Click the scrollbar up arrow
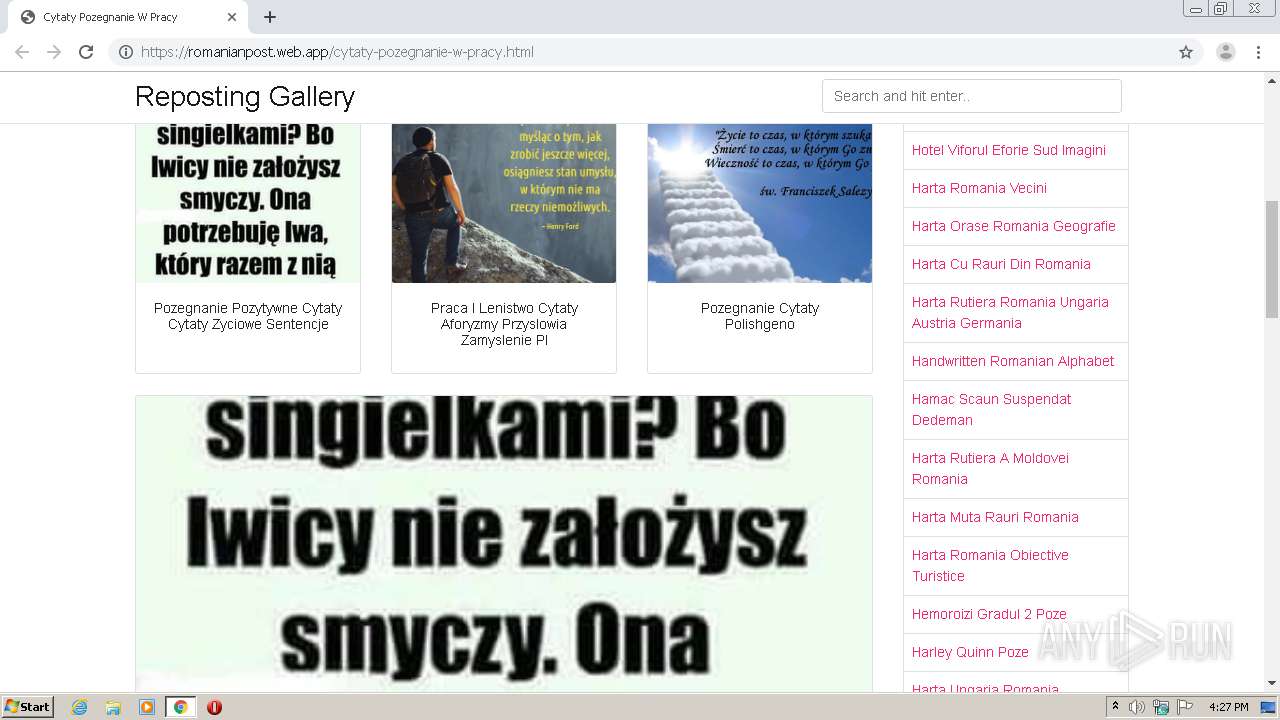This screenshot has width=1280, height=720. [x=1272, y=80]
